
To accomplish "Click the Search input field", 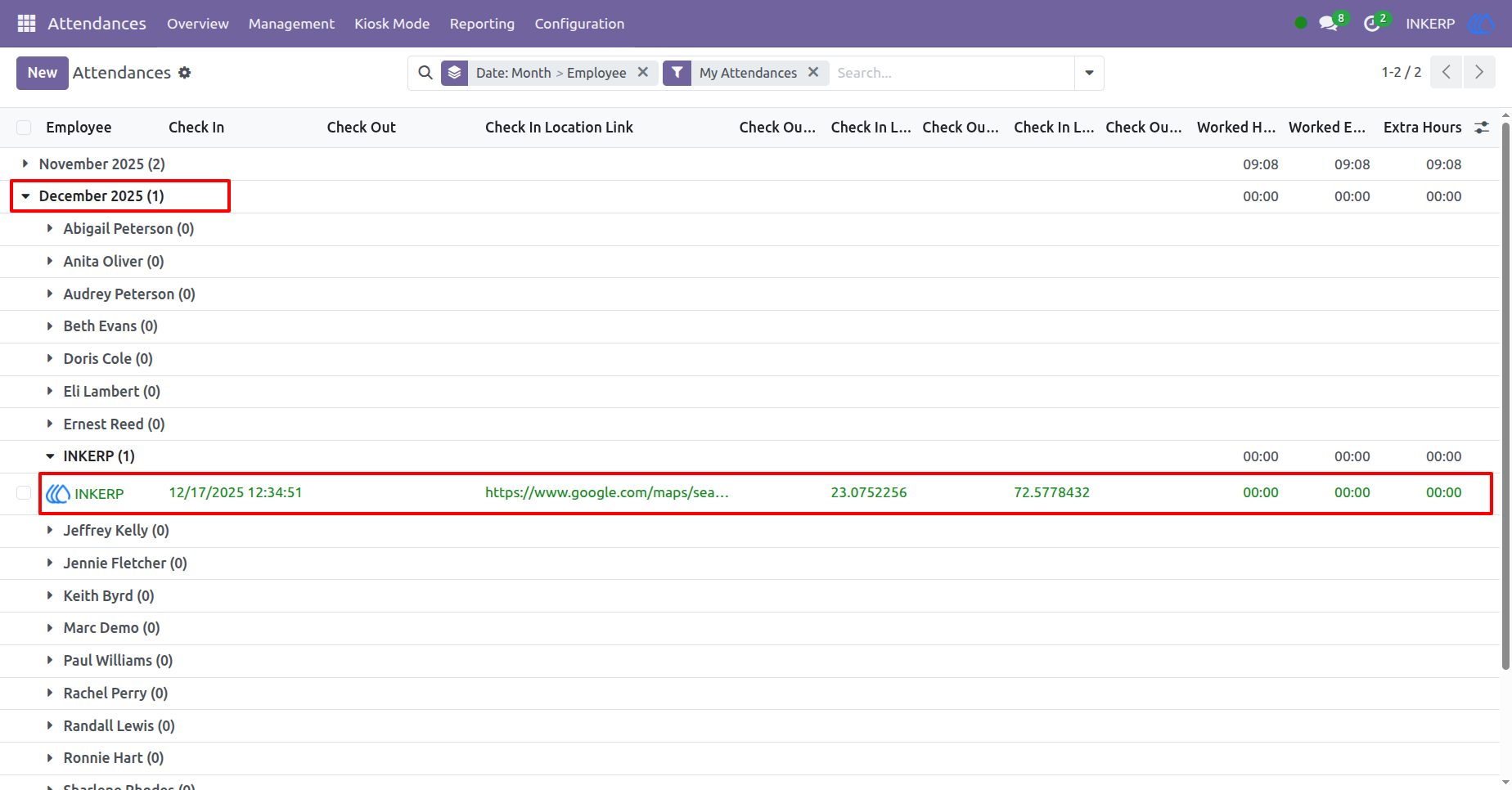I will point(953,73).
